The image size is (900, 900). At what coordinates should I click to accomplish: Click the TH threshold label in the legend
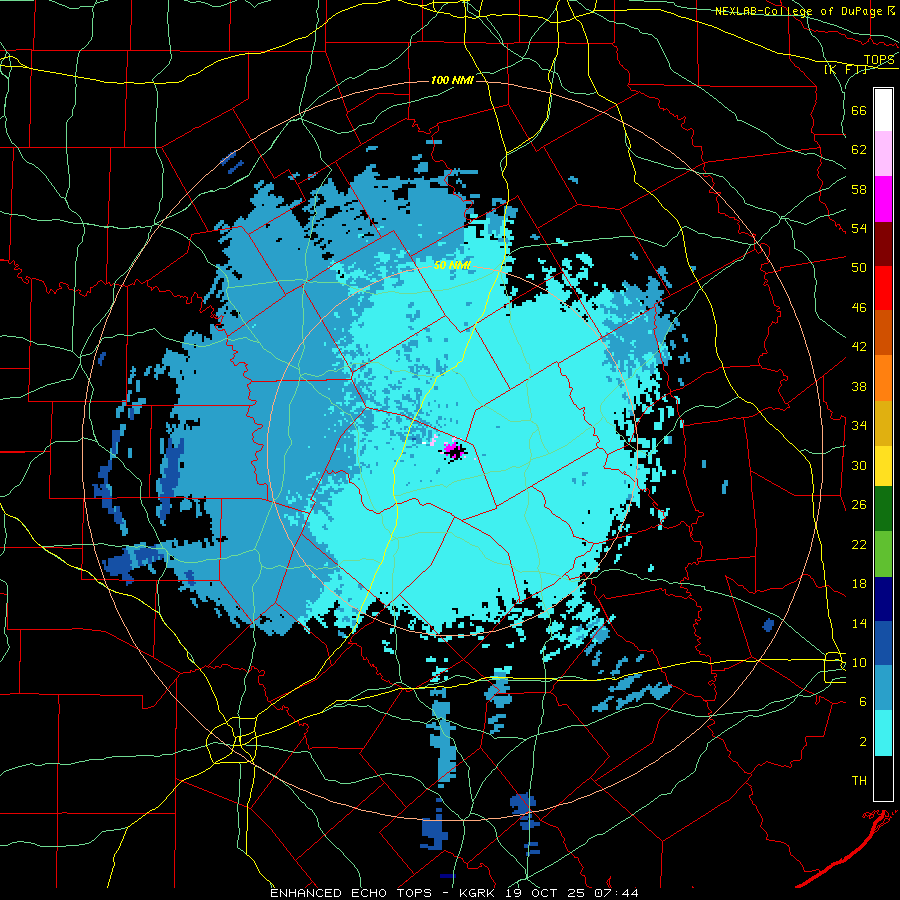[x=859, y=781]
